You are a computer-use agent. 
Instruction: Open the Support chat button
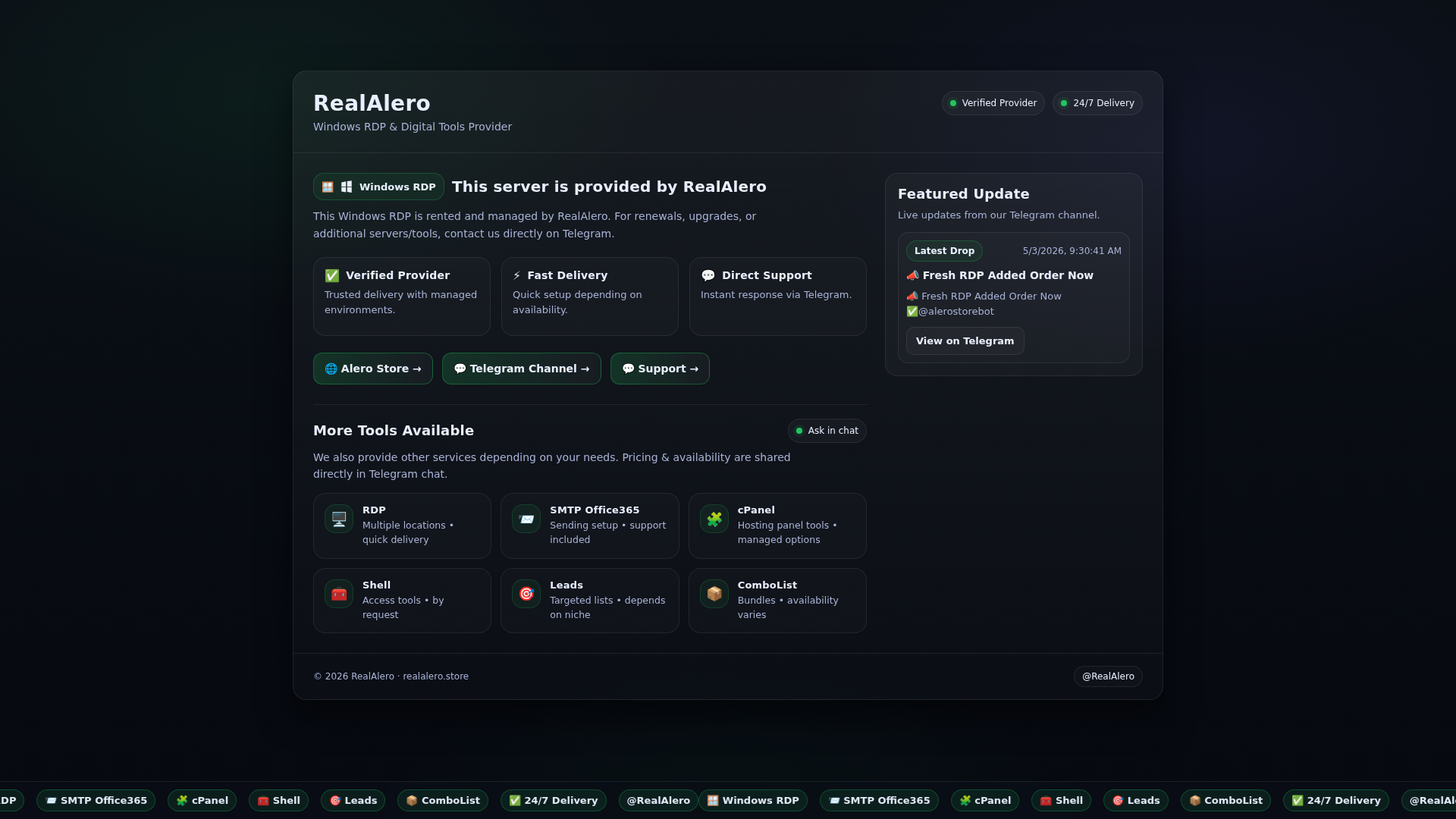[x=660, y=369]
